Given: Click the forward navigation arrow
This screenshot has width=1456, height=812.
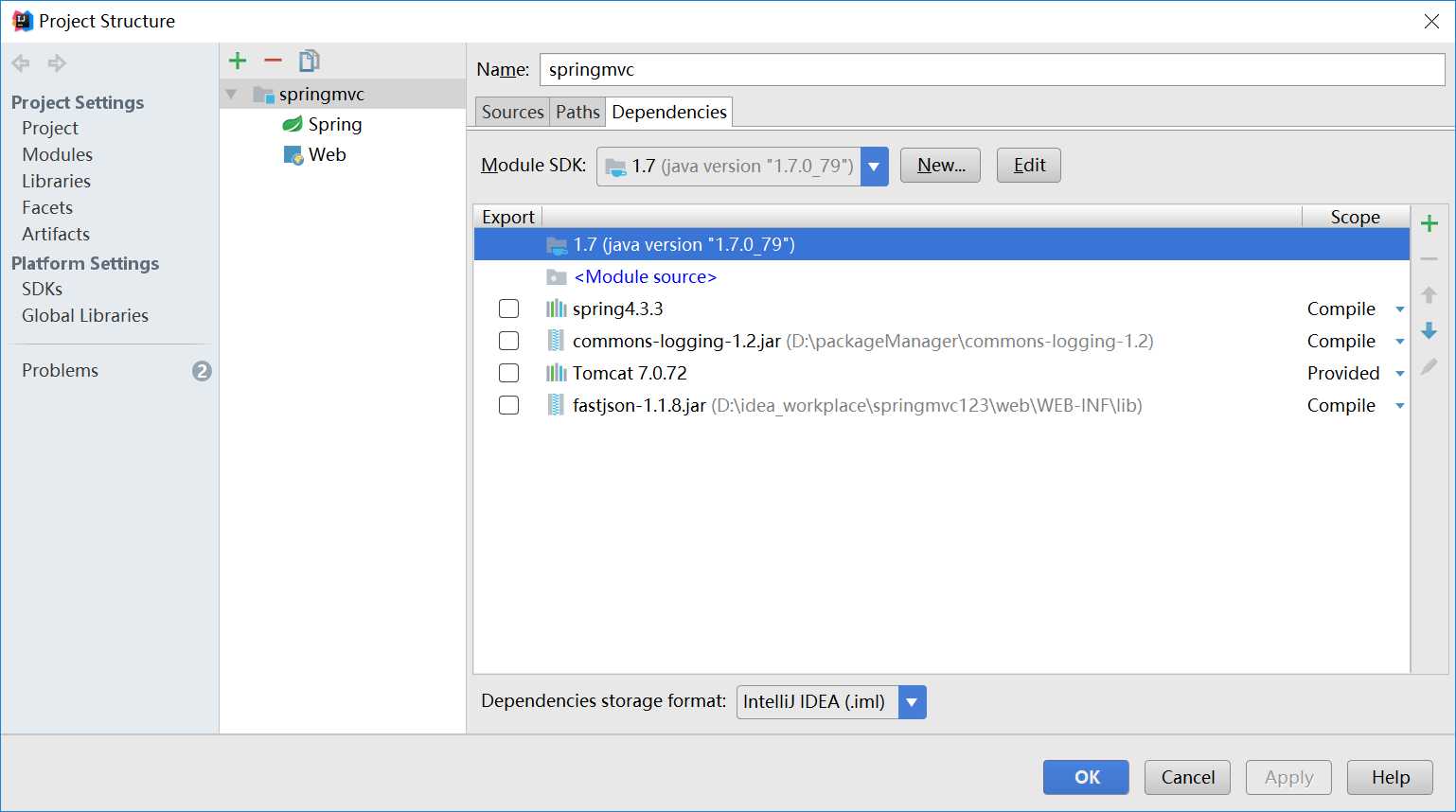Looking at the screenshot, I should tap(57, 63).
